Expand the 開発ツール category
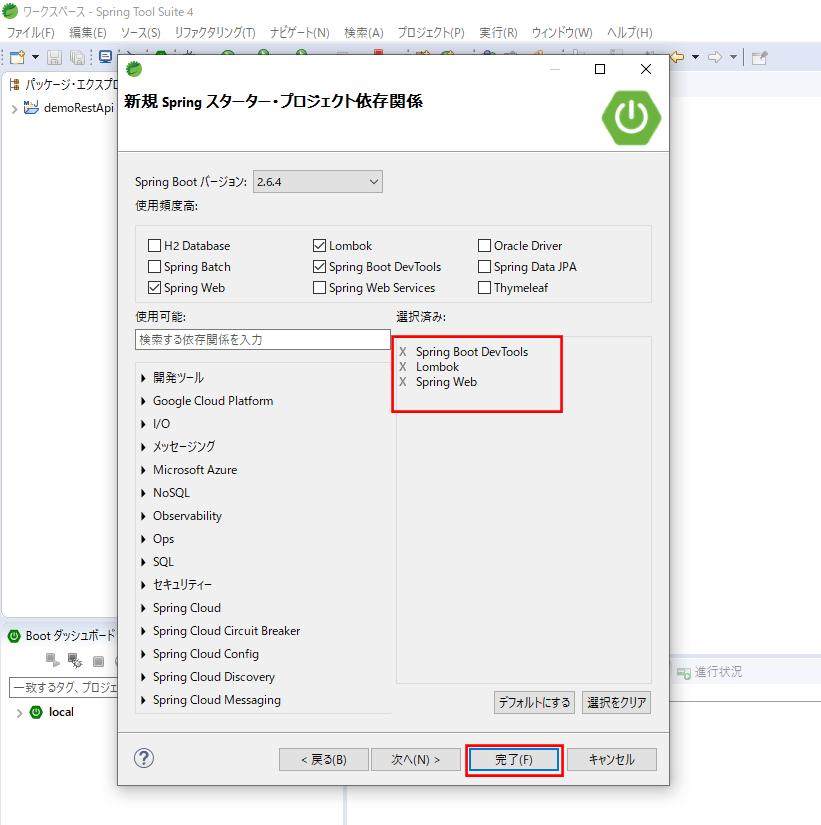This screenshot has height=825, width=821. coord(143,378)
